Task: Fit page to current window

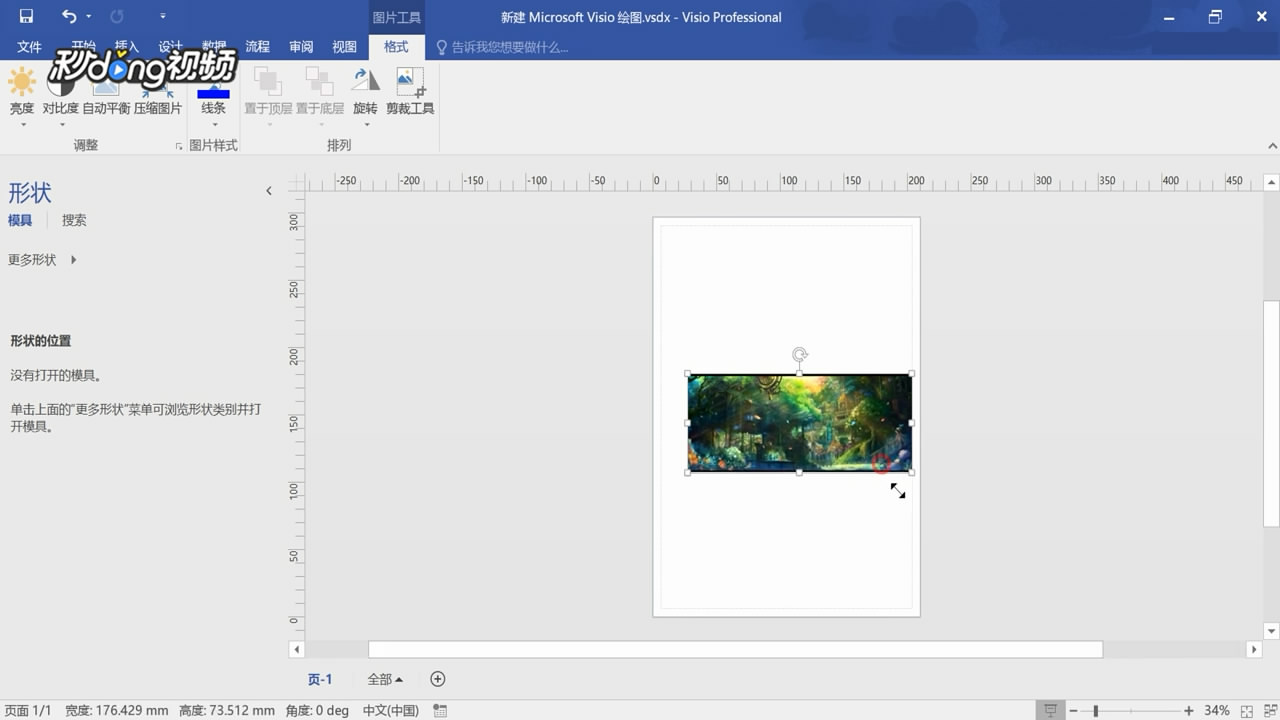Action: [x=1246, y=710]
